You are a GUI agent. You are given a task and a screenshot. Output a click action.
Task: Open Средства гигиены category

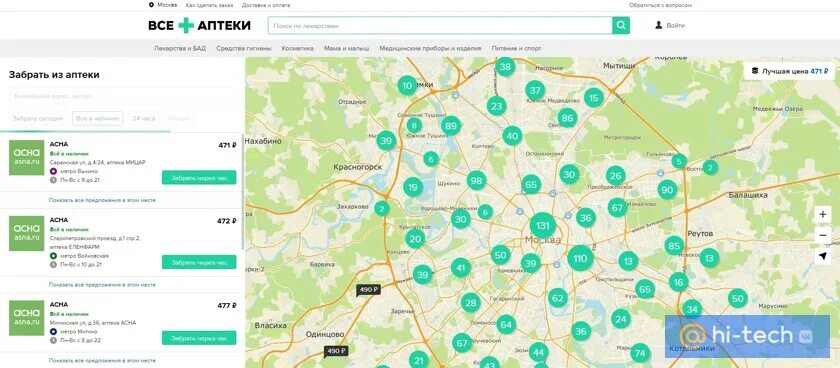[244, 48]
